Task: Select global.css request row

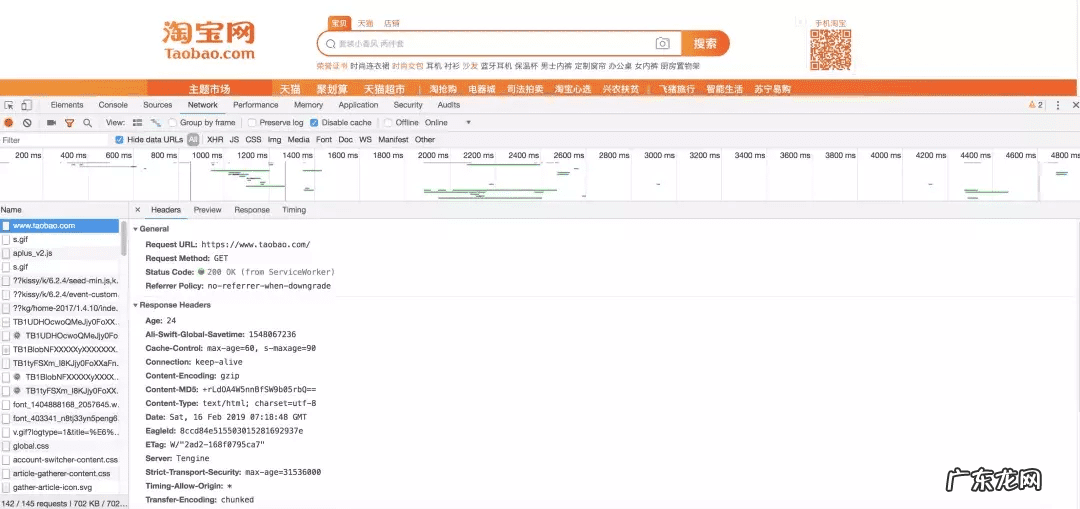Action: [x=60, y=446]
